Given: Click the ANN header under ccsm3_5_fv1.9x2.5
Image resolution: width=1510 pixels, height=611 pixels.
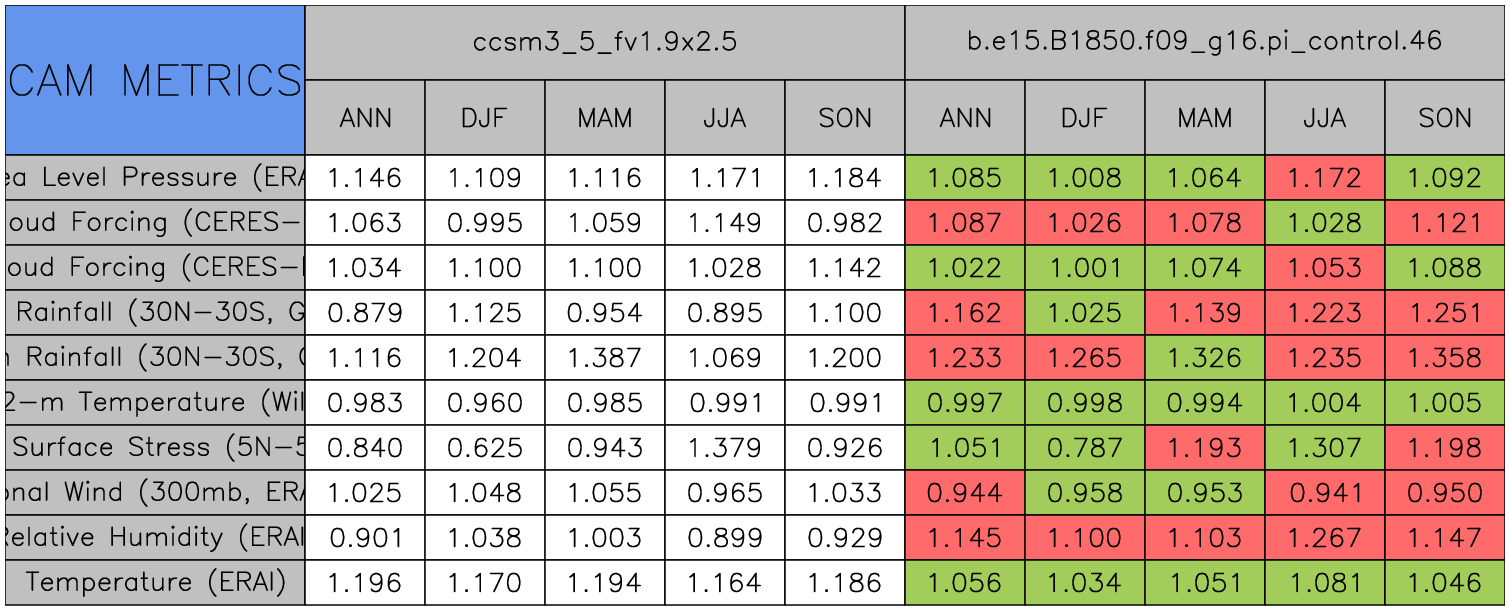Looking at the screenshot, I should pyautogui.click(x=365, y=118).
